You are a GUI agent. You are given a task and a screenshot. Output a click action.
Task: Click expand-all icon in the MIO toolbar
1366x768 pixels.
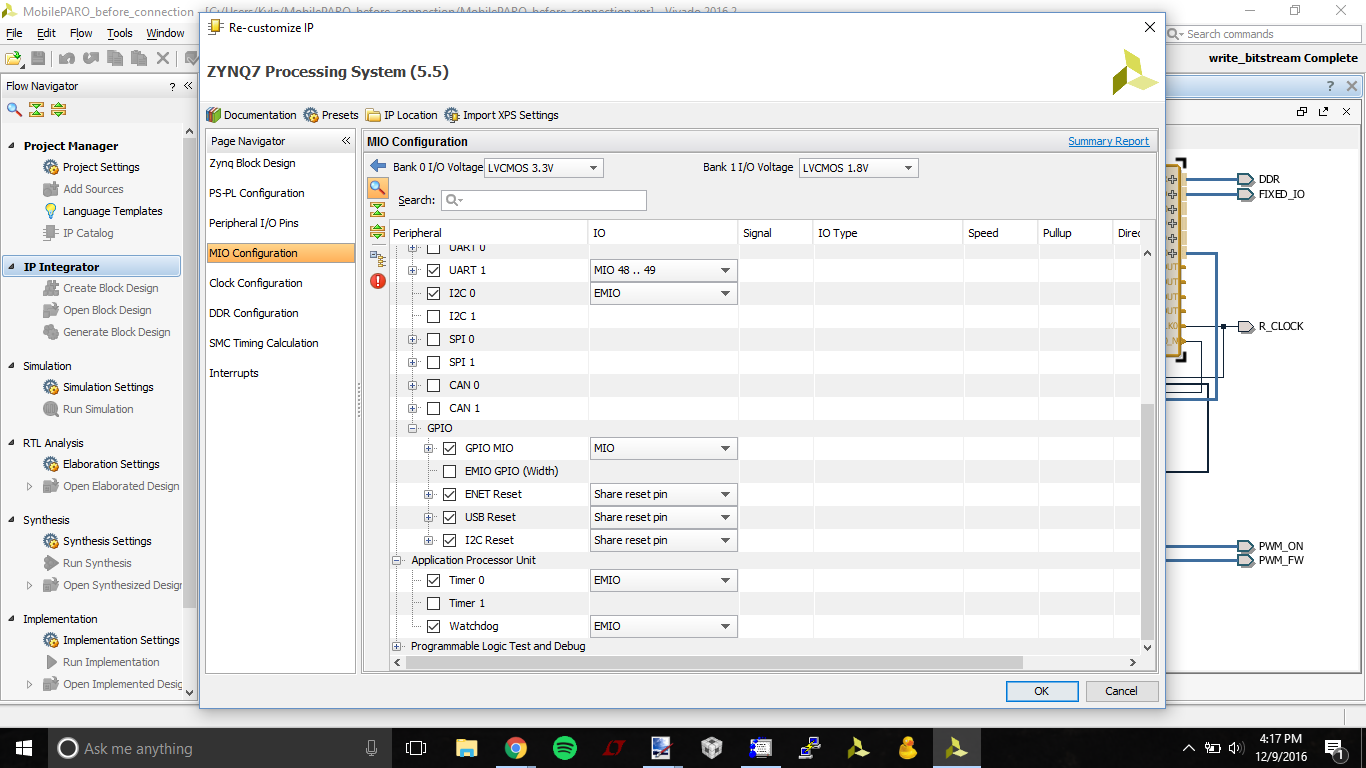tap(377, 232)
